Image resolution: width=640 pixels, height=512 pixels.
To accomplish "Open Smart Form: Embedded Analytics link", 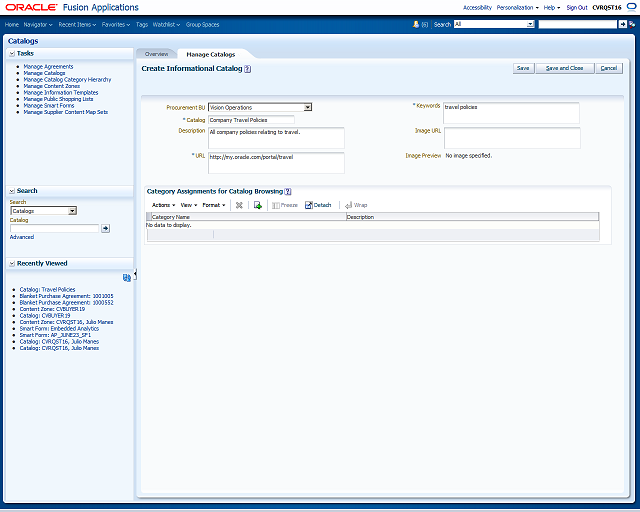I will tap(59, 329).
